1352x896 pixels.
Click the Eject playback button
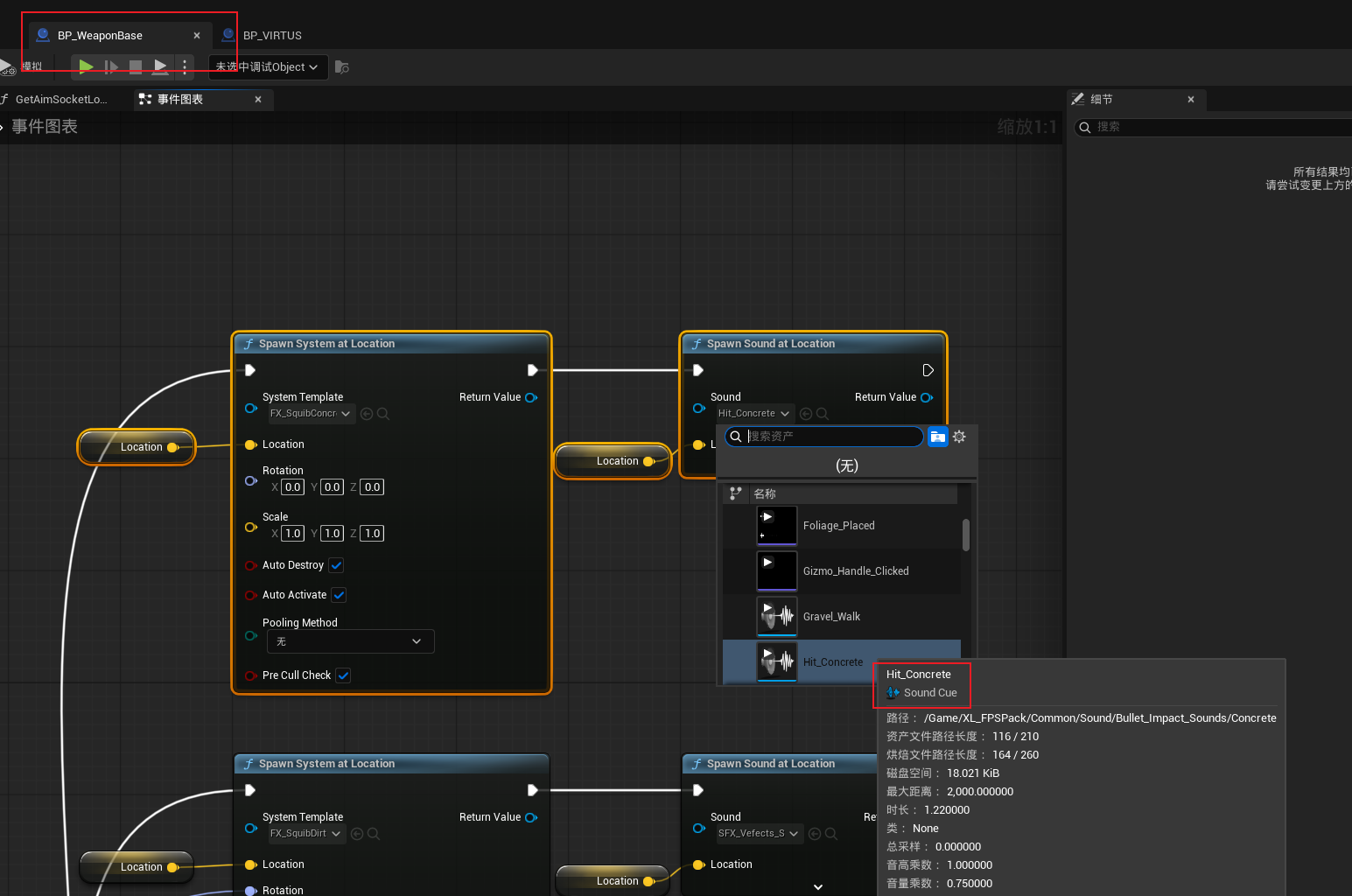(160, 66)
